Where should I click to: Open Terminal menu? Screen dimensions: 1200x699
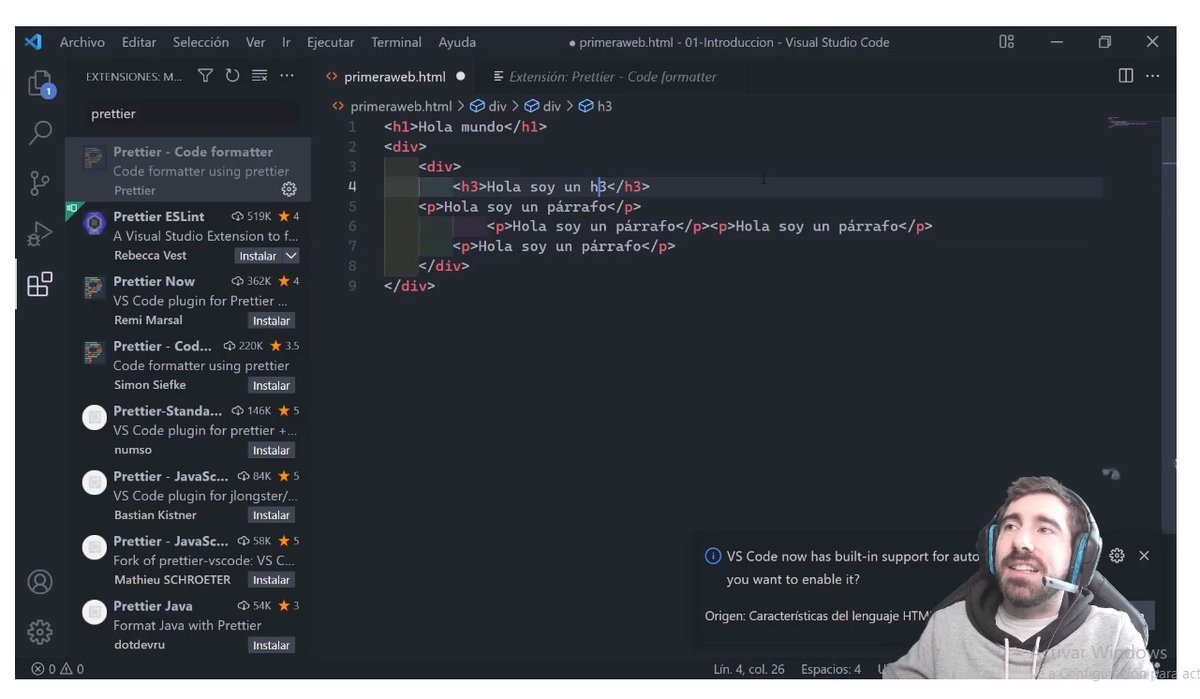(396, 42)
